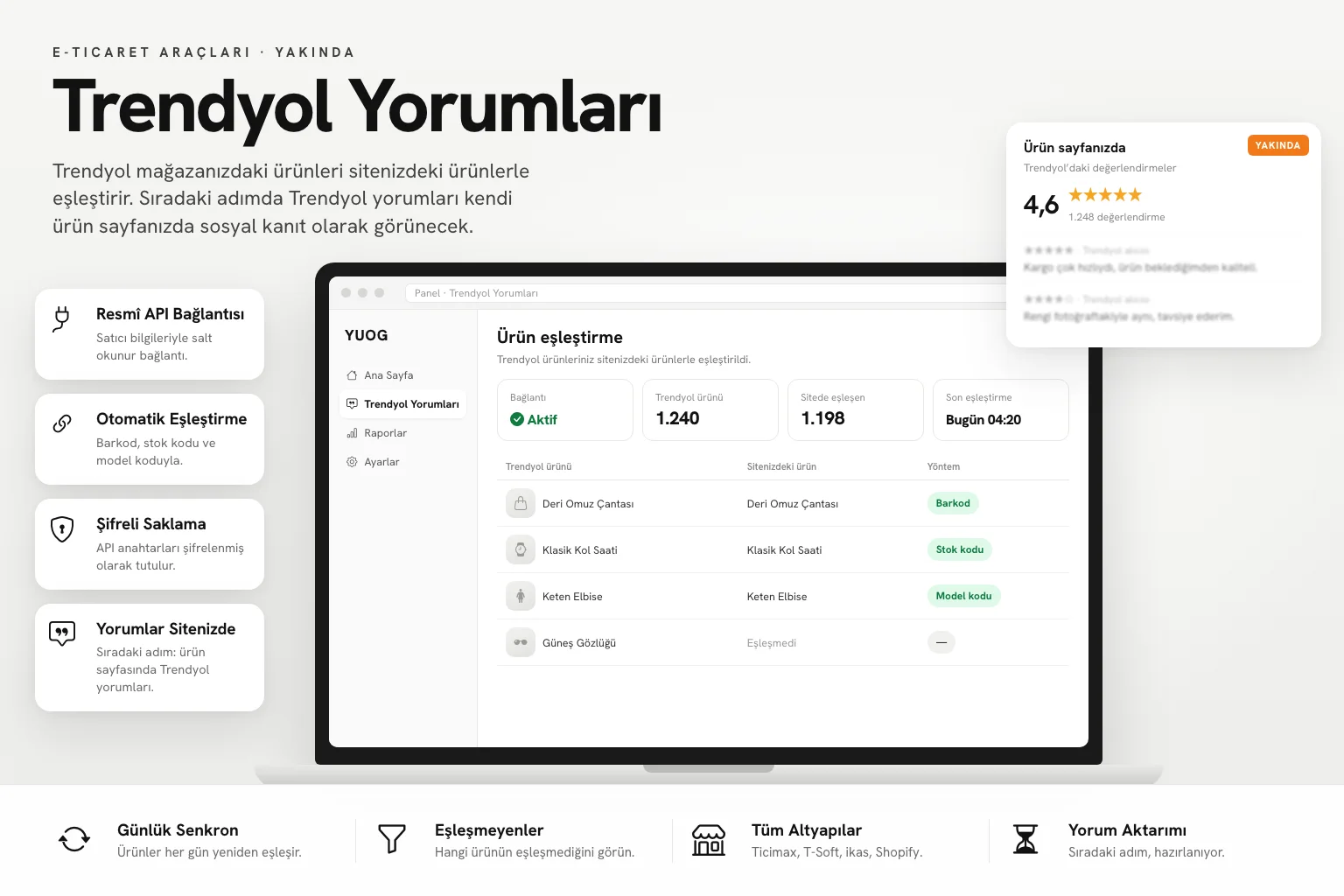1344x896 pixels.
Task: Open the Ana Sayfa sidebar item
Action: pos(402,375)
